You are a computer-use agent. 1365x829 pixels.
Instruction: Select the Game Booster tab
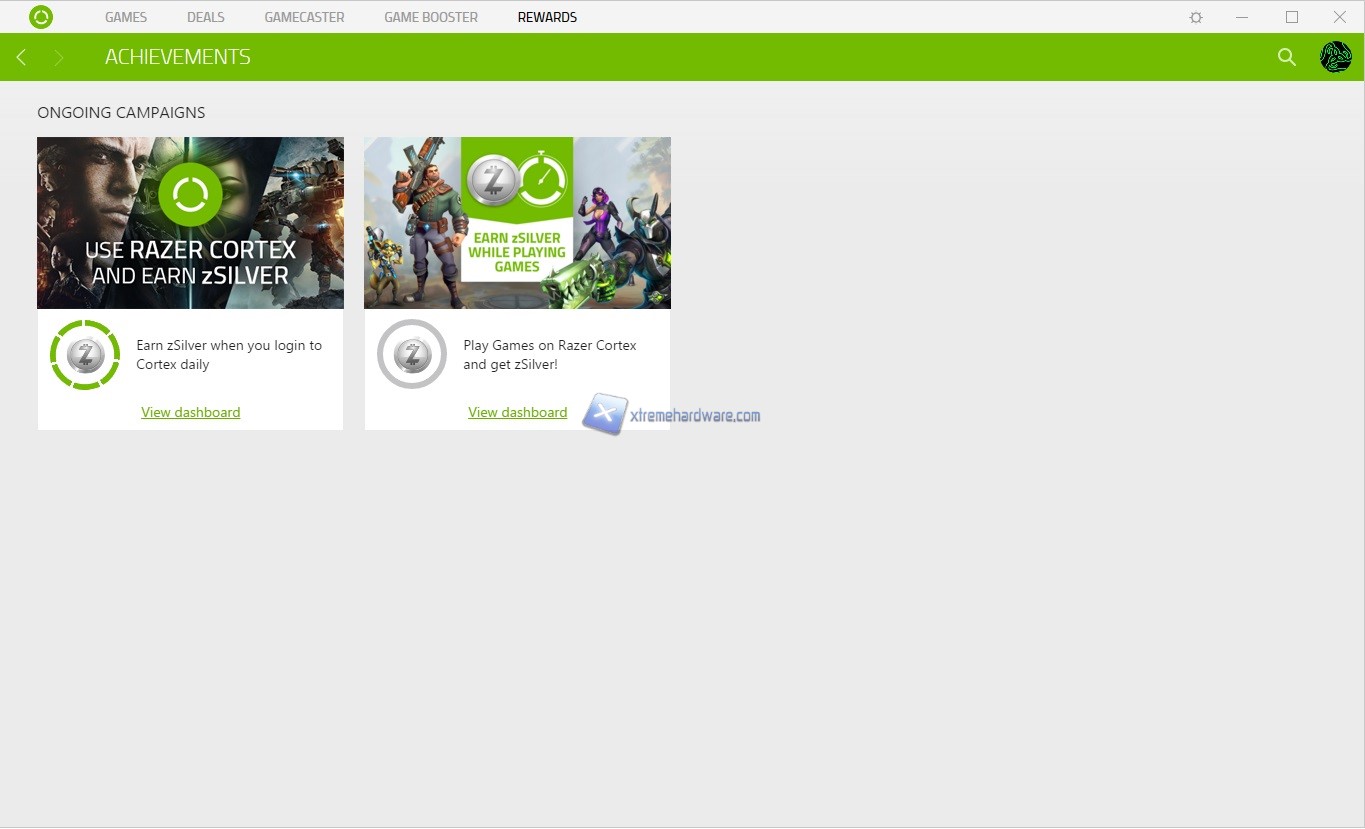tap(431, 17)
